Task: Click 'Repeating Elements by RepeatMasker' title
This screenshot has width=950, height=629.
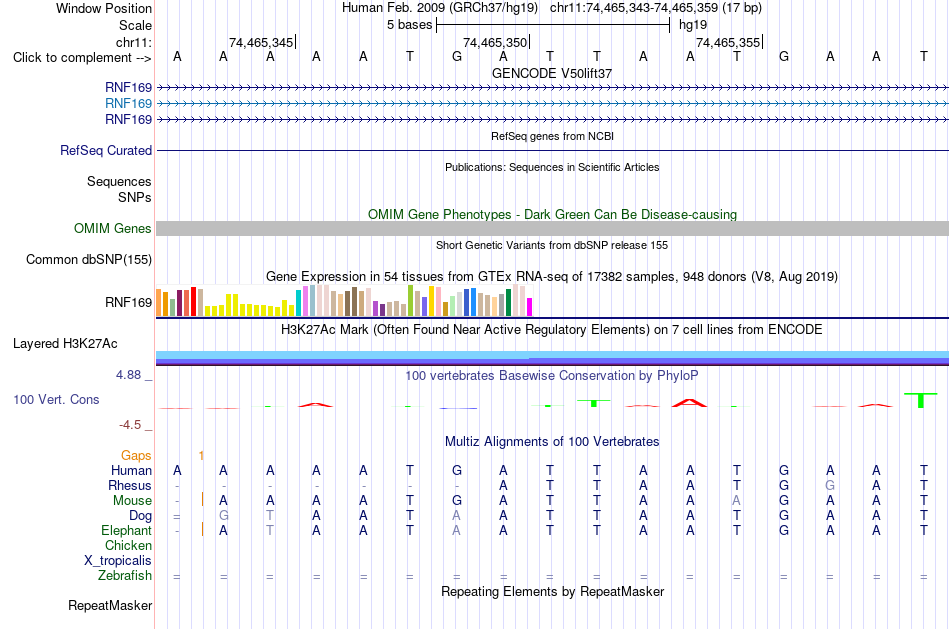Action: (x=552, y=591)
